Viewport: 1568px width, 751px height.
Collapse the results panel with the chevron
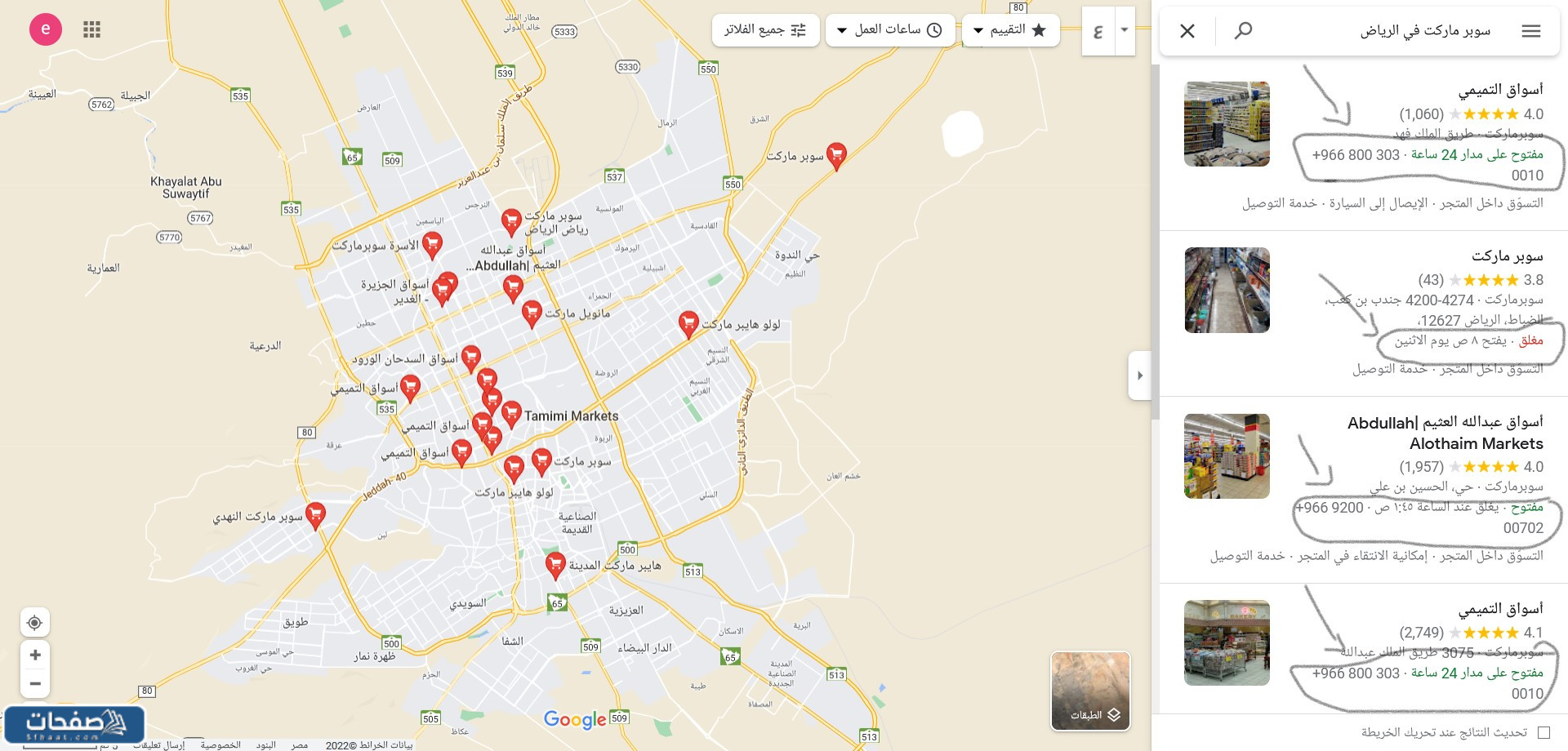(1140, 375)
